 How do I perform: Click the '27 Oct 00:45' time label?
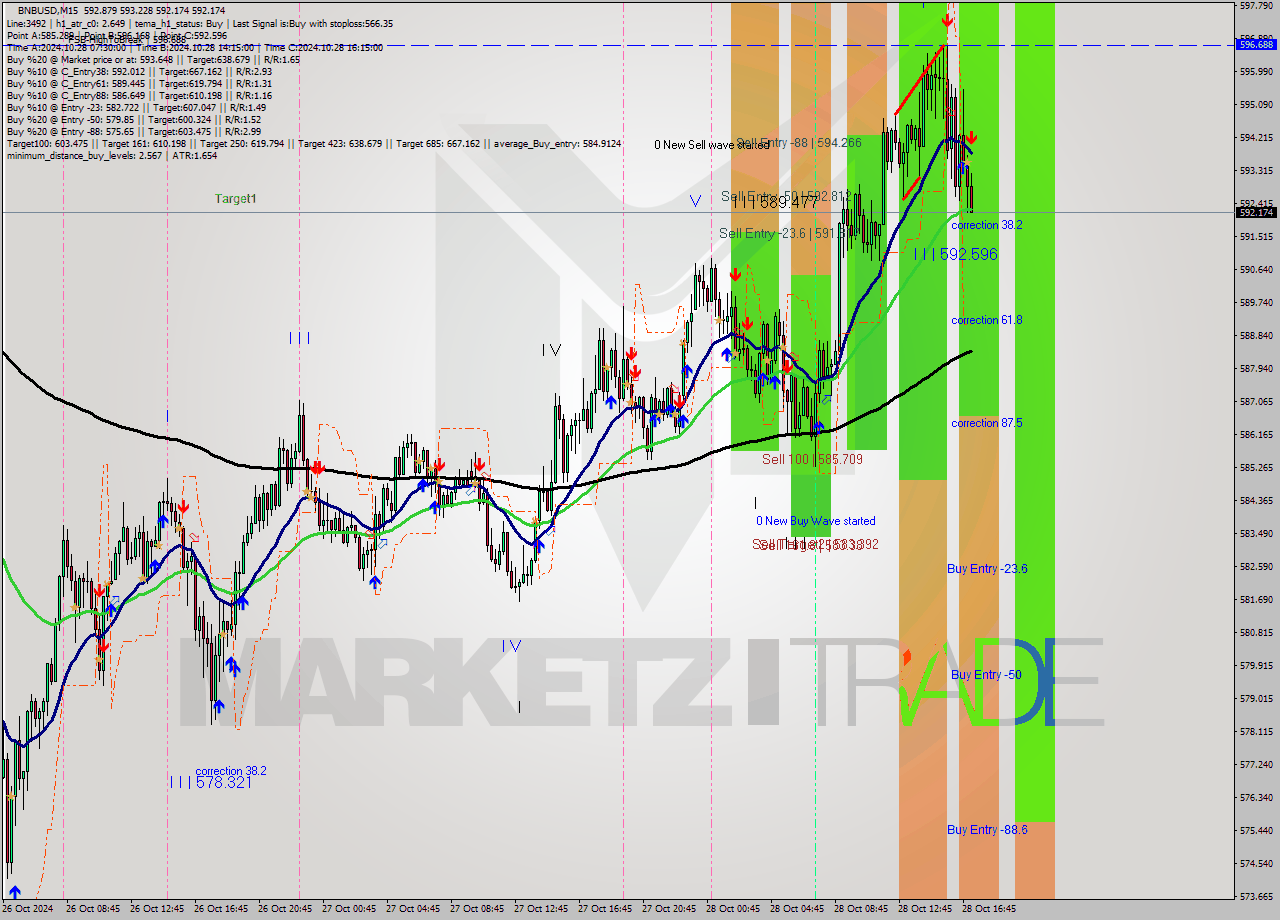pyautogui.click(x=349, y=909)
